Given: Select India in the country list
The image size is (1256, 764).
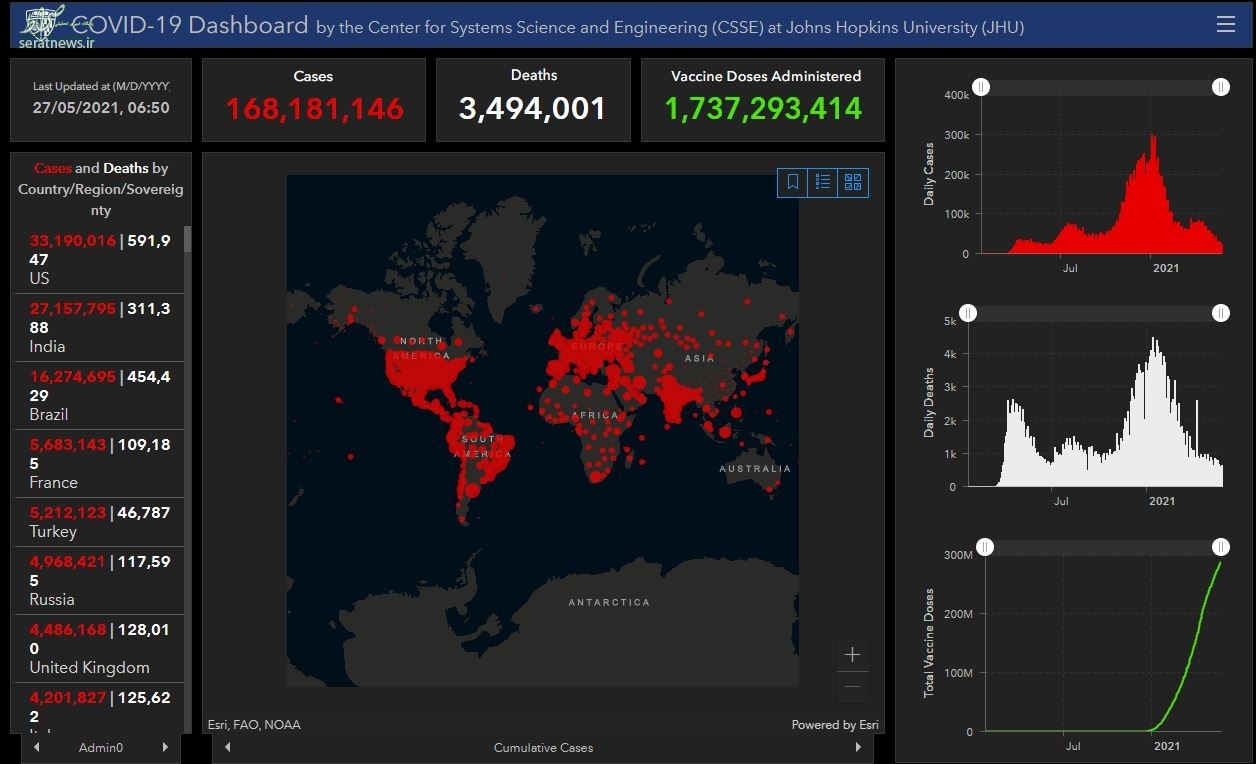Looking at the screenshot, I should 99,327.
